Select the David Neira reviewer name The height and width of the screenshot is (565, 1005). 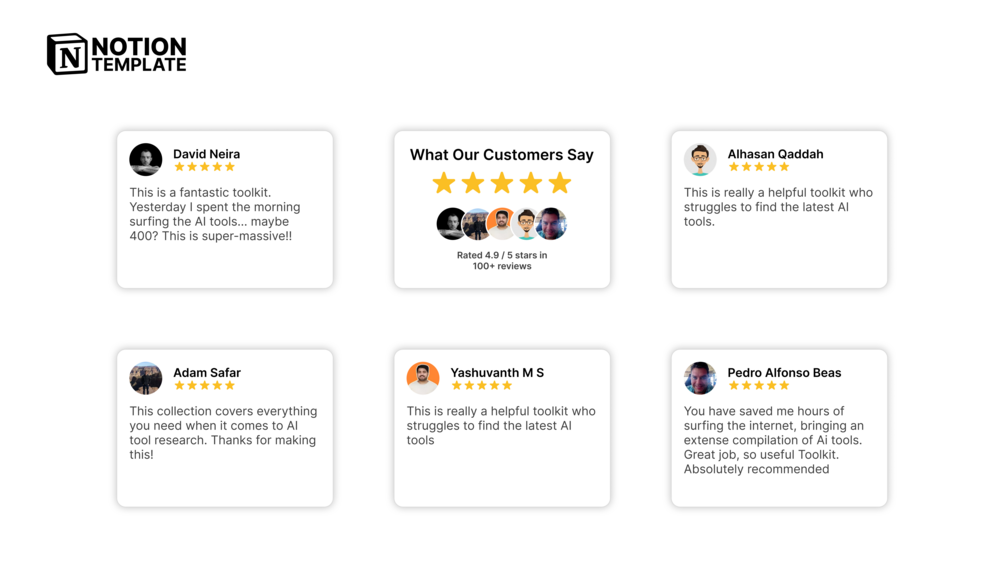point(206,154)
